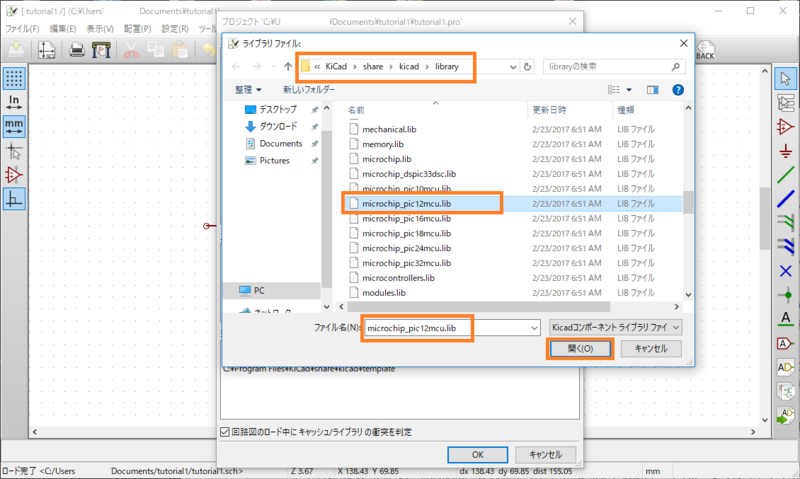Select the blue place bus tool
Screen dimensions: 800x479
coord(785,199)
